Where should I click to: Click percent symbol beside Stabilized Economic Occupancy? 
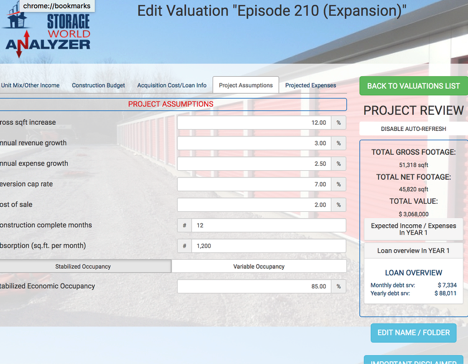tap(339, 286)
